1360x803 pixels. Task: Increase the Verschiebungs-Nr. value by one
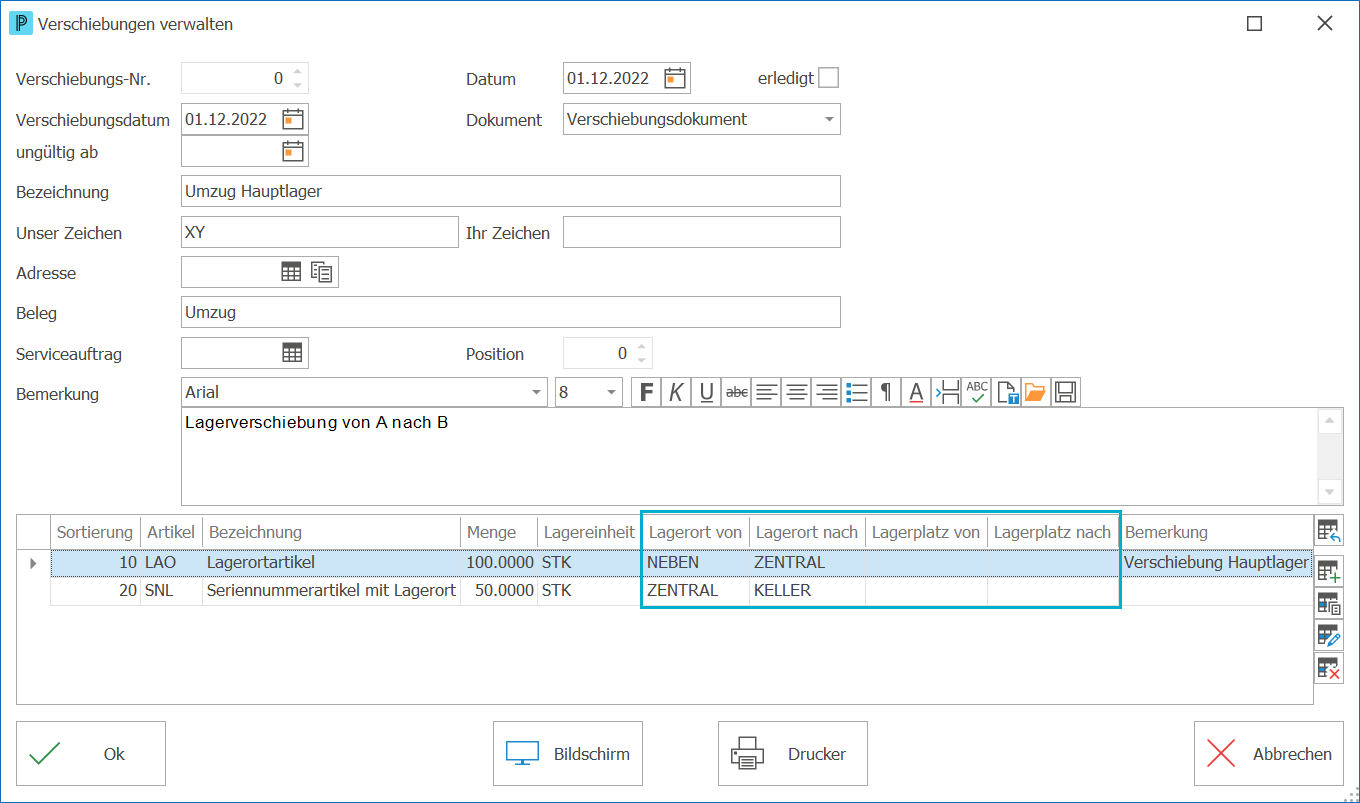coord(297,71)
